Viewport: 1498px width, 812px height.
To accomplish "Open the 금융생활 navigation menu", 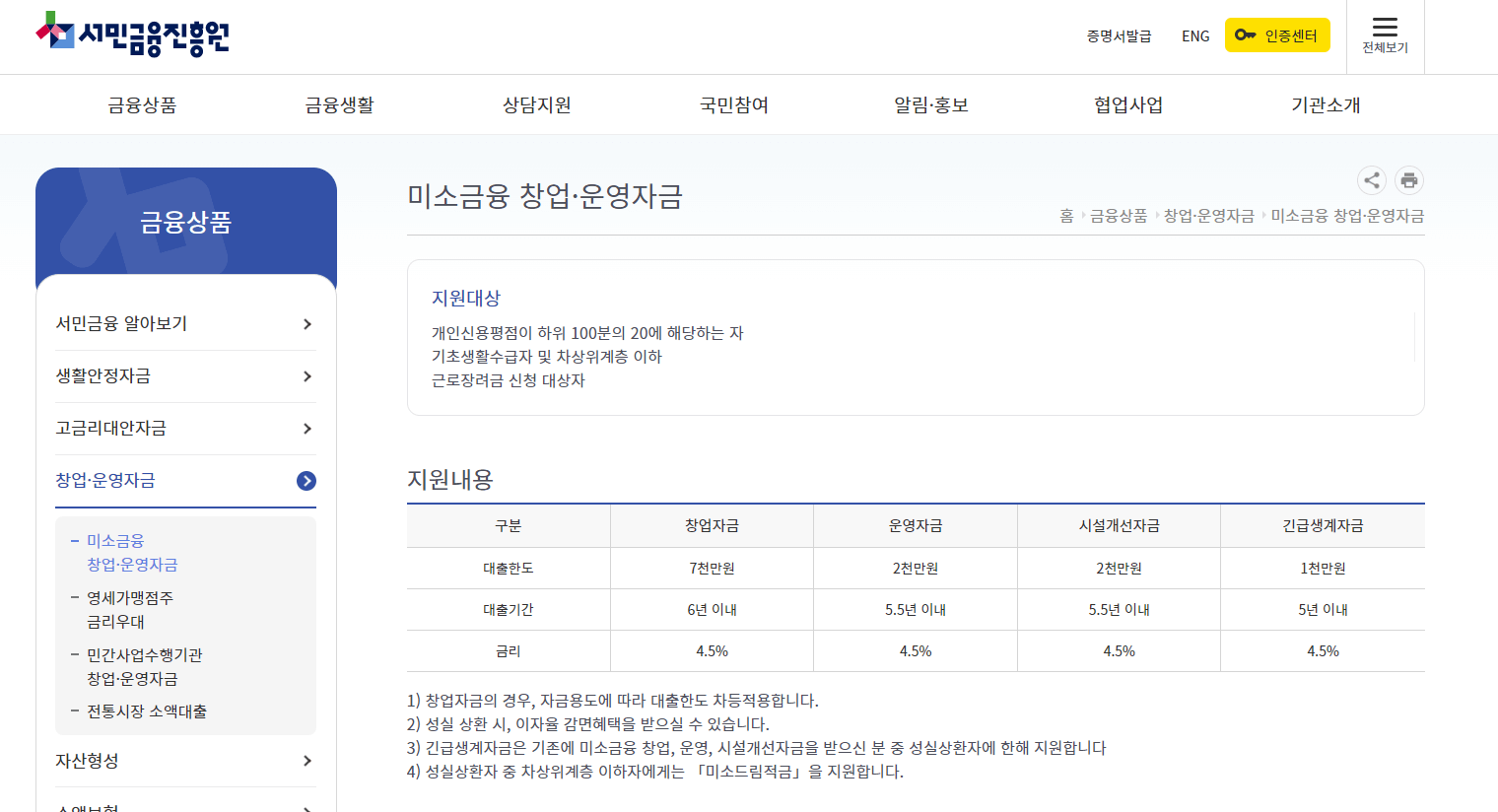I will pos(338,104).
